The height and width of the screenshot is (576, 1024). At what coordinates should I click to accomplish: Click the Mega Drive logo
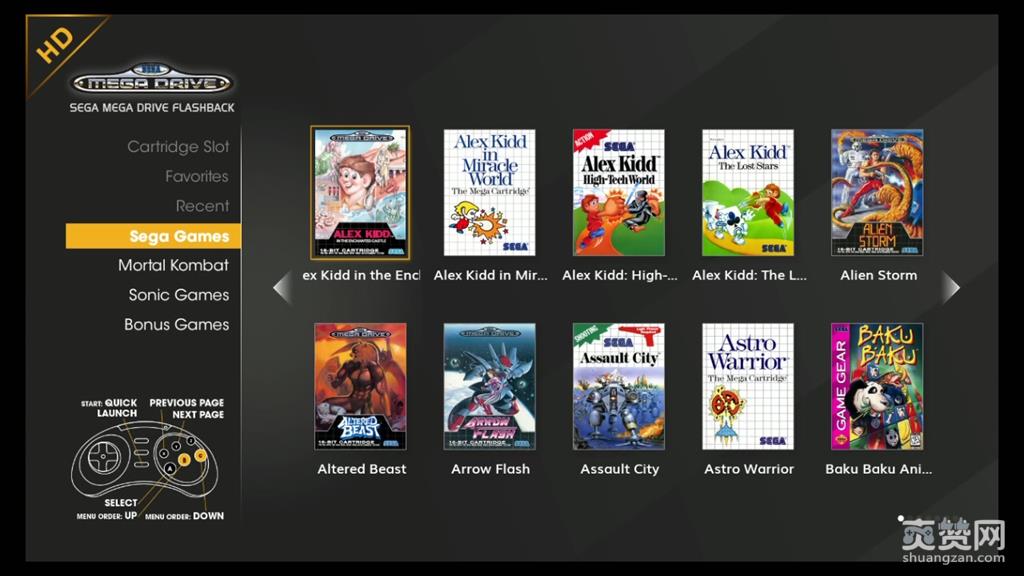coord(152,82)
